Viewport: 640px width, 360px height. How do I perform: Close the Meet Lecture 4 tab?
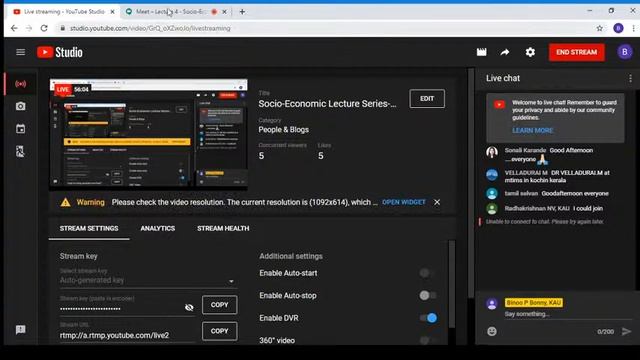224,12
